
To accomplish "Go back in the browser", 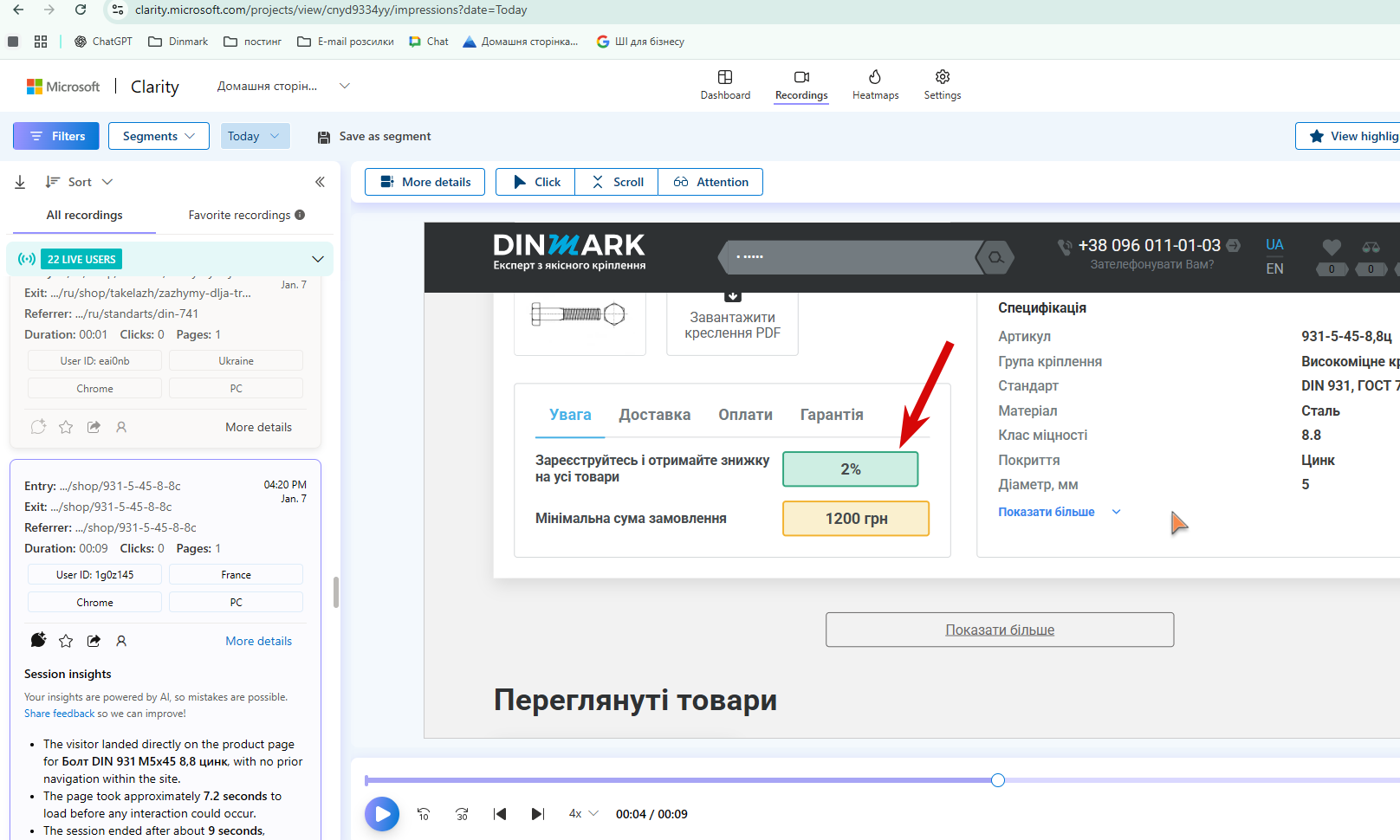I will (x=18, y=10).
